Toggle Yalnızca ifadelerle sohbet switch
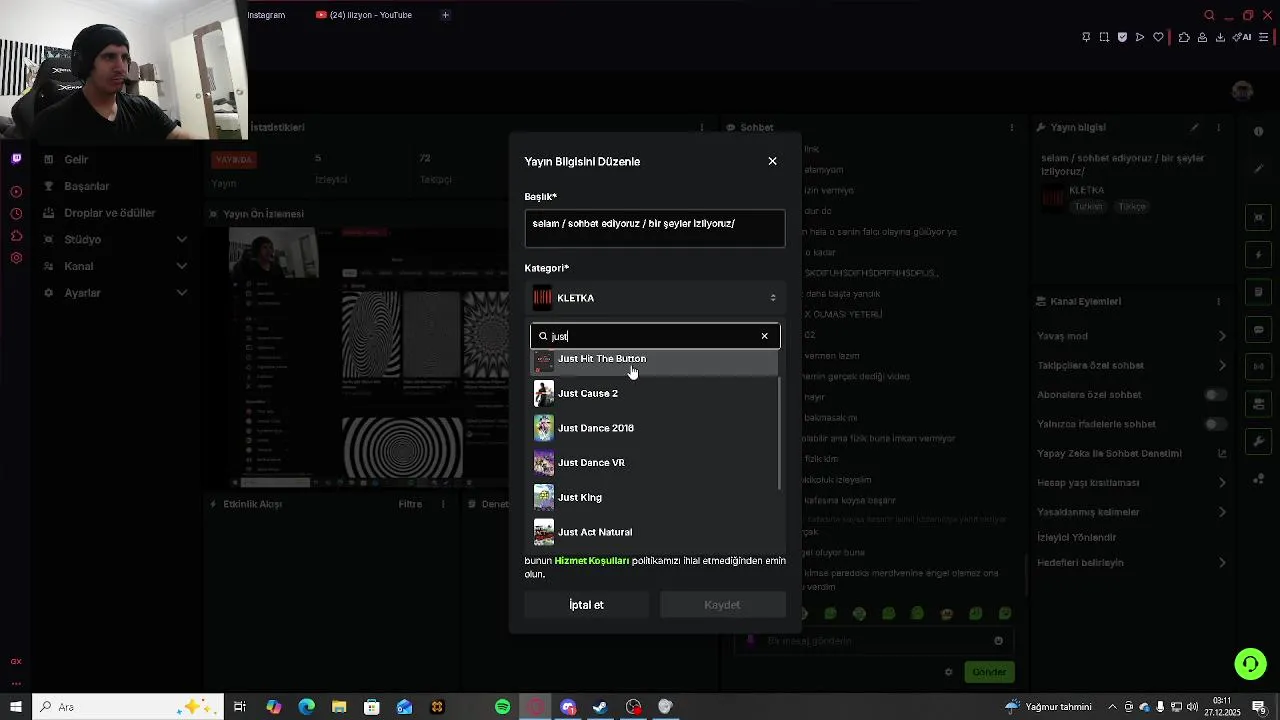The height and width of the screenshot is (720, 1280). click(x=1215, y=424)
